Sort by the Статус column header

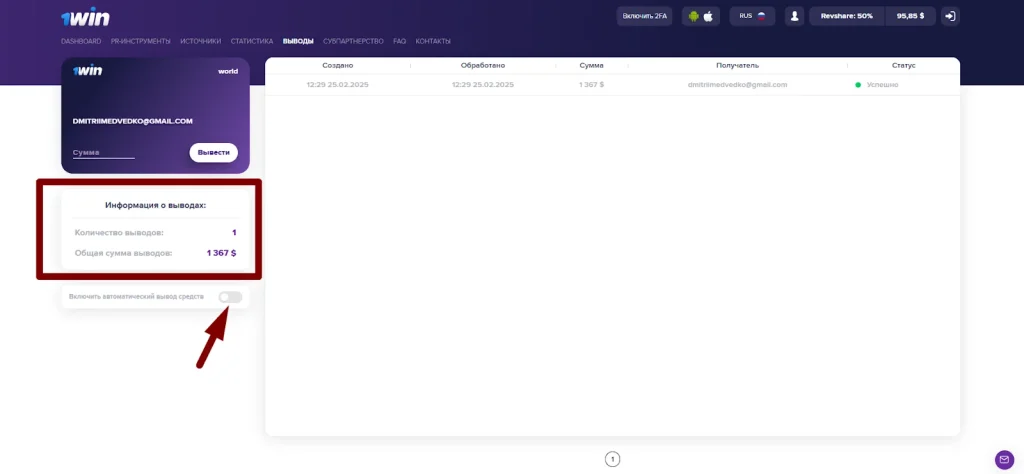tap(904, 66)
